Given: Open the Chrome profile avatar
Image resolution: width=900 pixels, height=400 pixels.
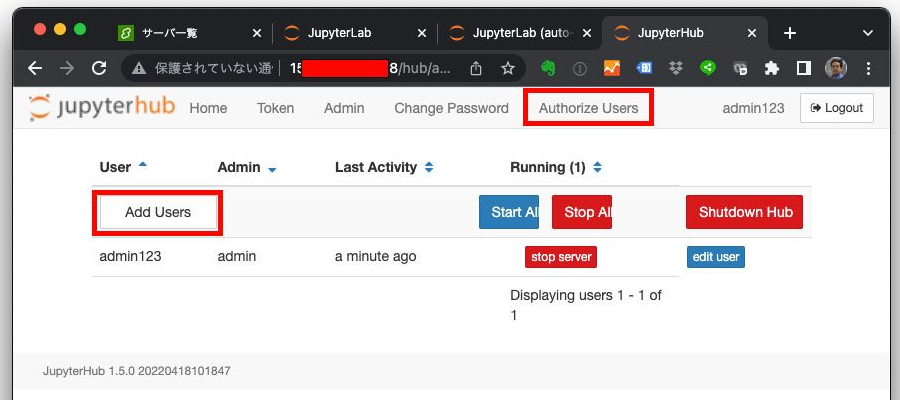Looking at the screenshot, I should pos(836,69).
